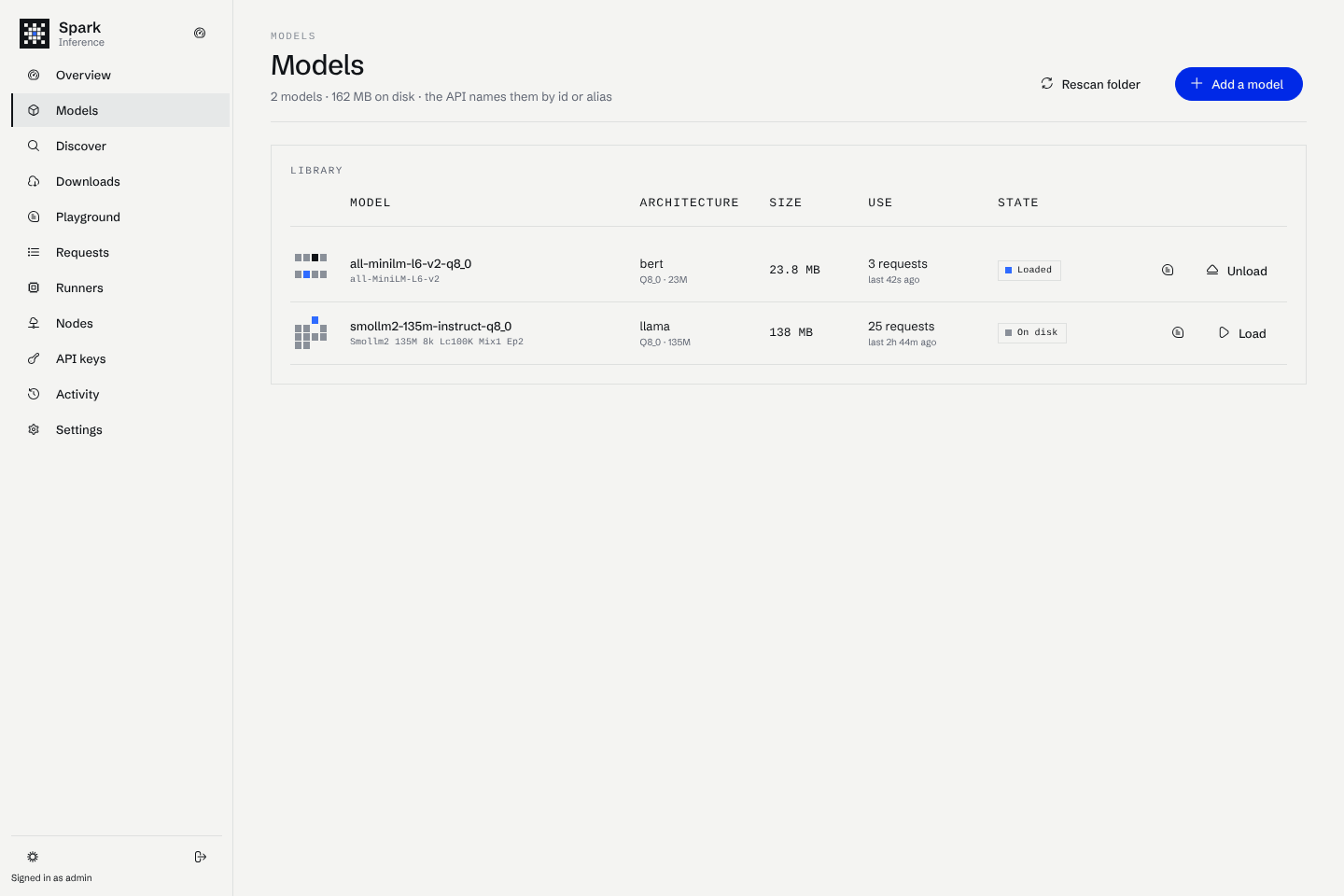Open Discover using the magnifier icon

click(34, 146)
